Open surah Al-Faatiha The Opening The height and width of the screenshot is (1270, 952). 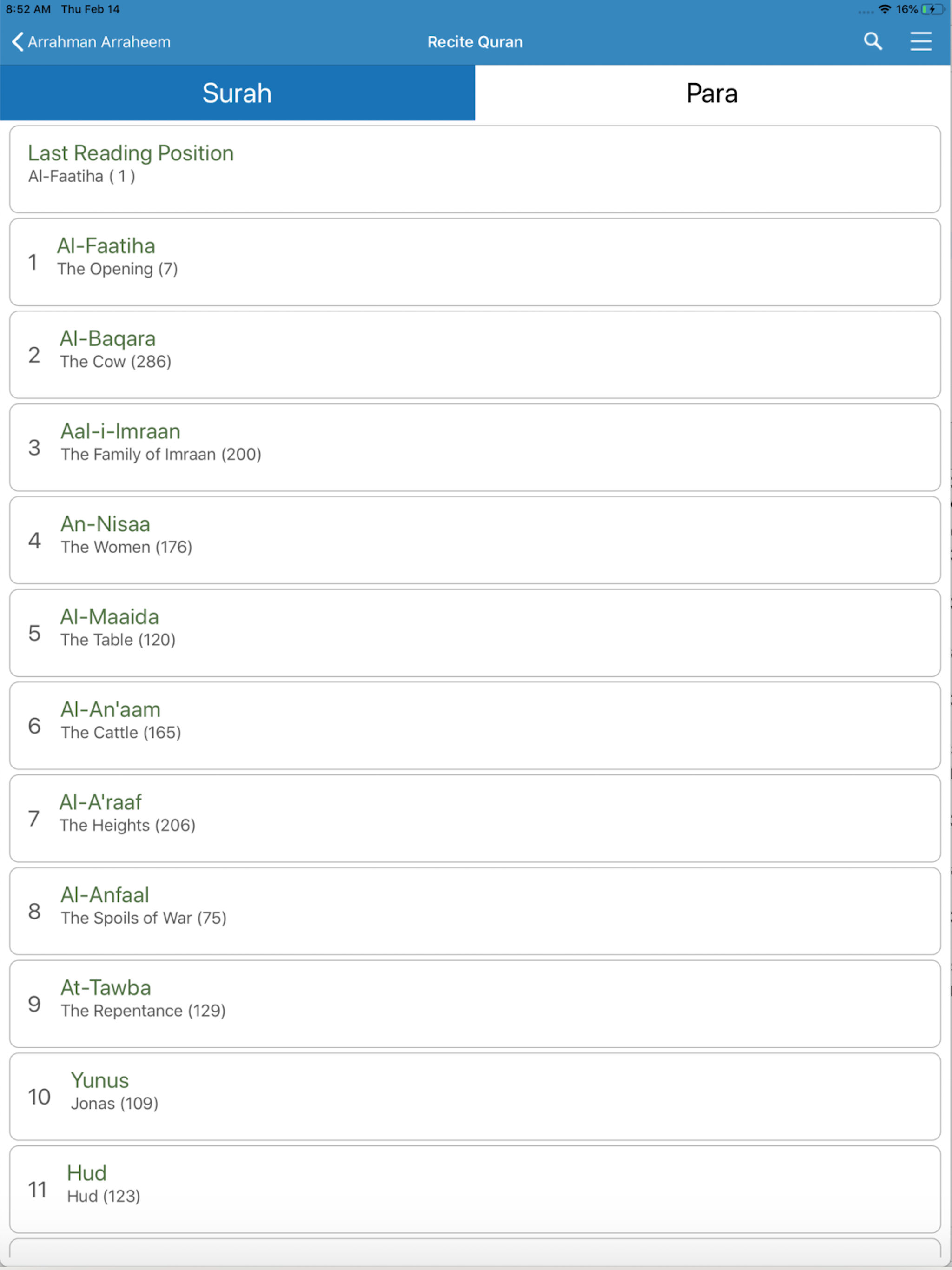(x=475, y=262)
